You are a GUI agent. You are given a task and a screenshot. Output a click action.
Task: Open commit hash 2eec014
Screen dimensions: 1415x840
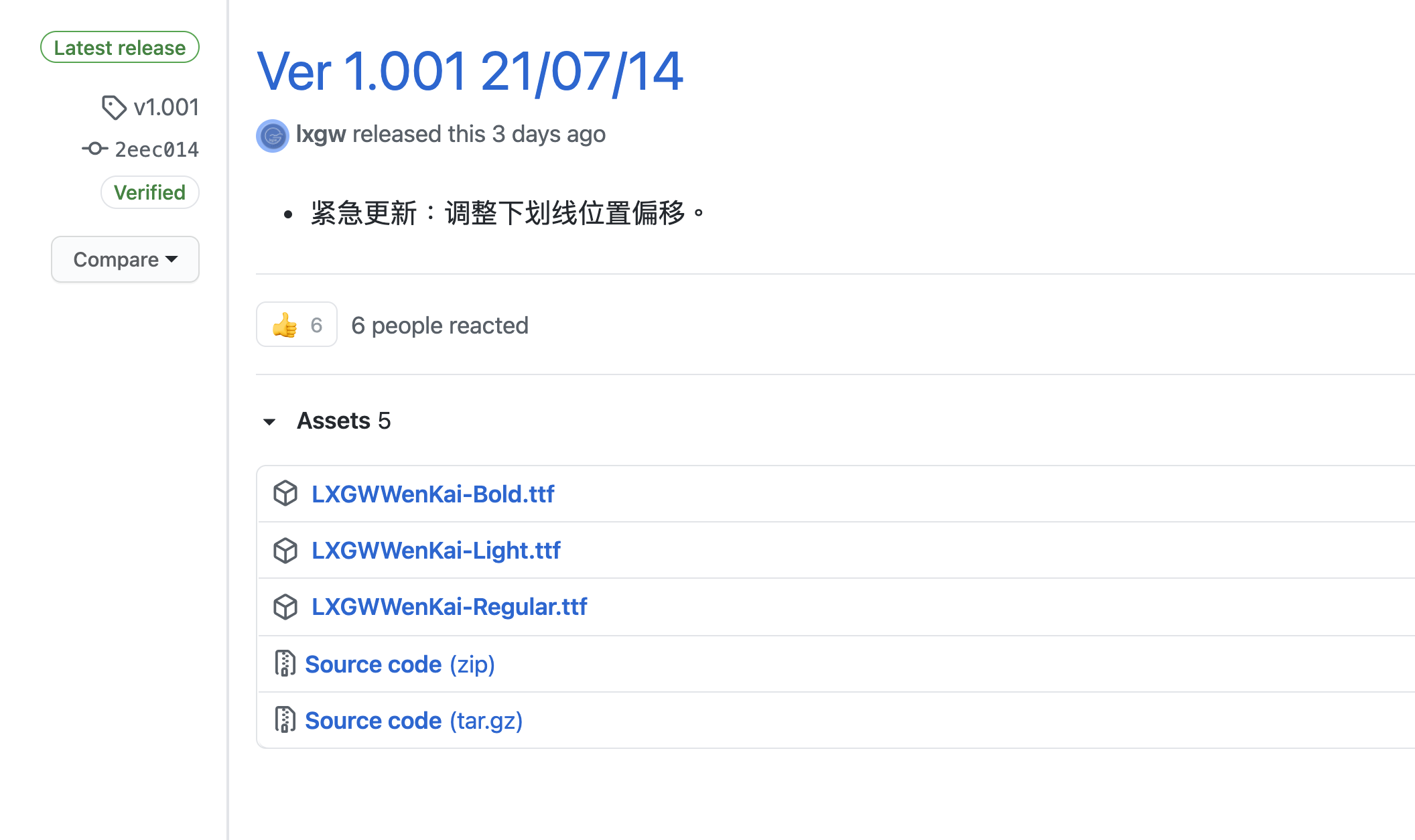click(x=157, y=149)
